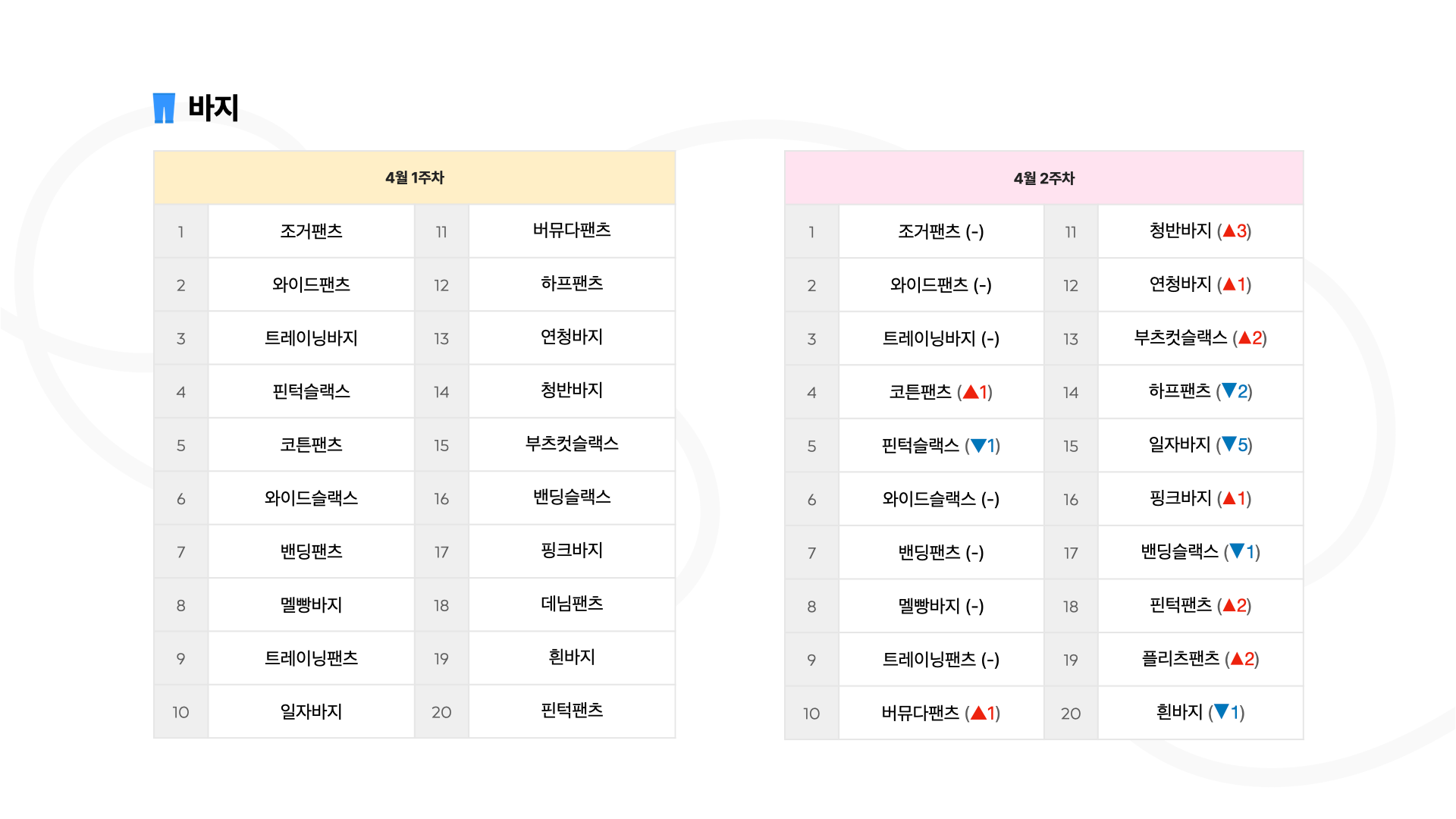Viewport: 1456px width, 819px height.
Task: Click the red up arrow beside 플리츠팬츠
Action: coord(1237,659)
